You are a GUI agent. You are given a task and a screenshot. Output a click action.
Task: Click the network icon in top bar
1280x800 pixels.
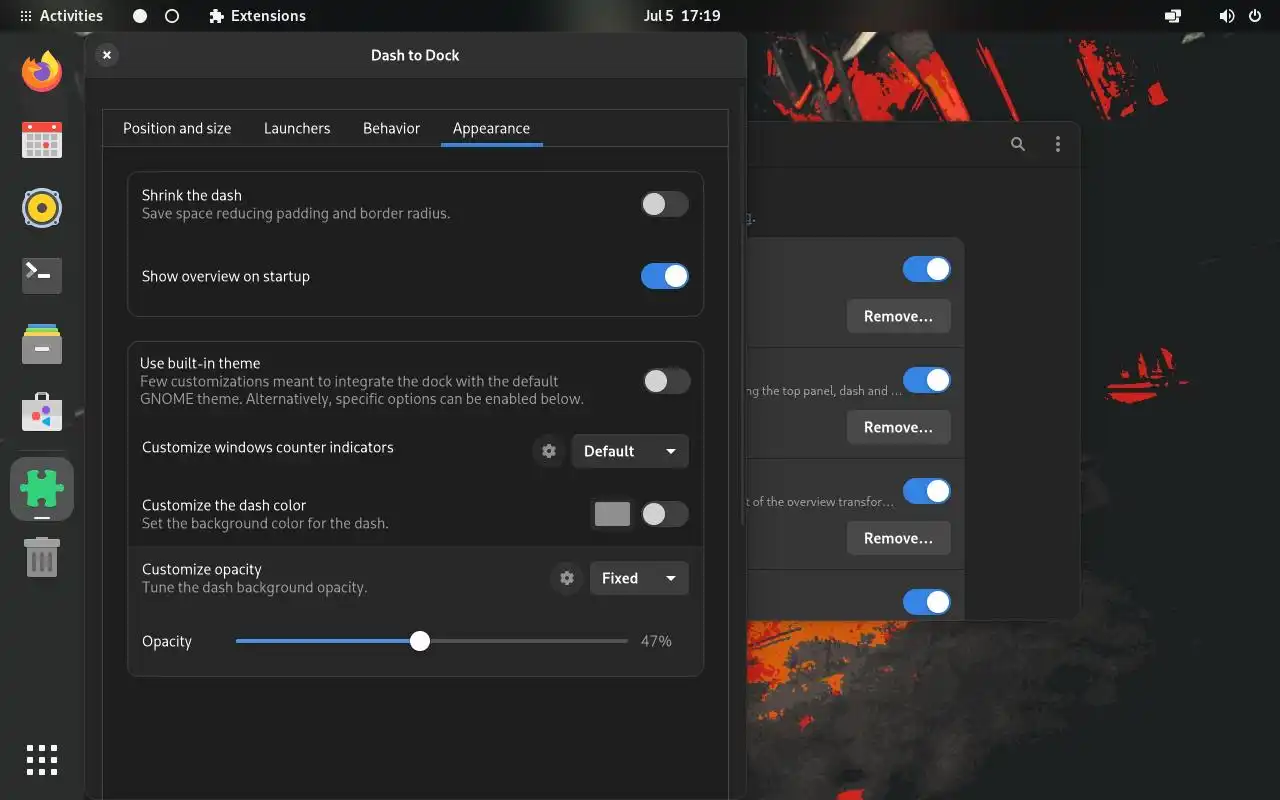pos(1173,16)
